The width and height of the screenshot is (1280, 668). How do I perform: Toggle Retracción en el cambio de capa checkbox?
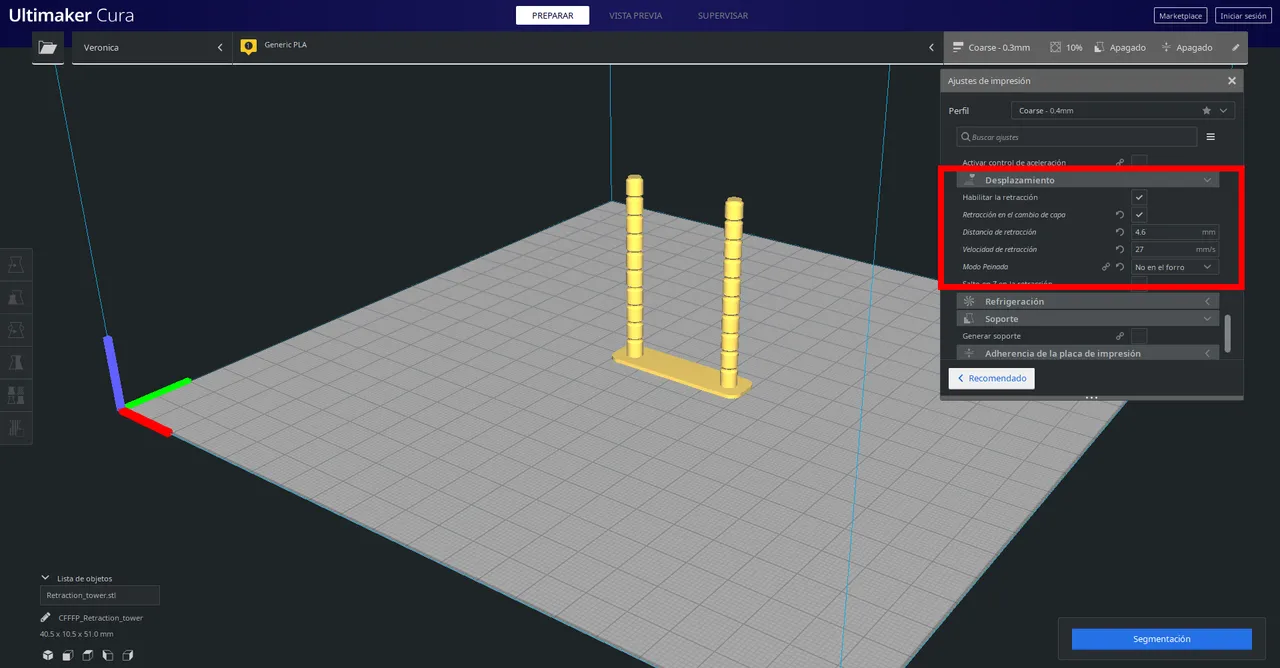[x=1139, y=215]
